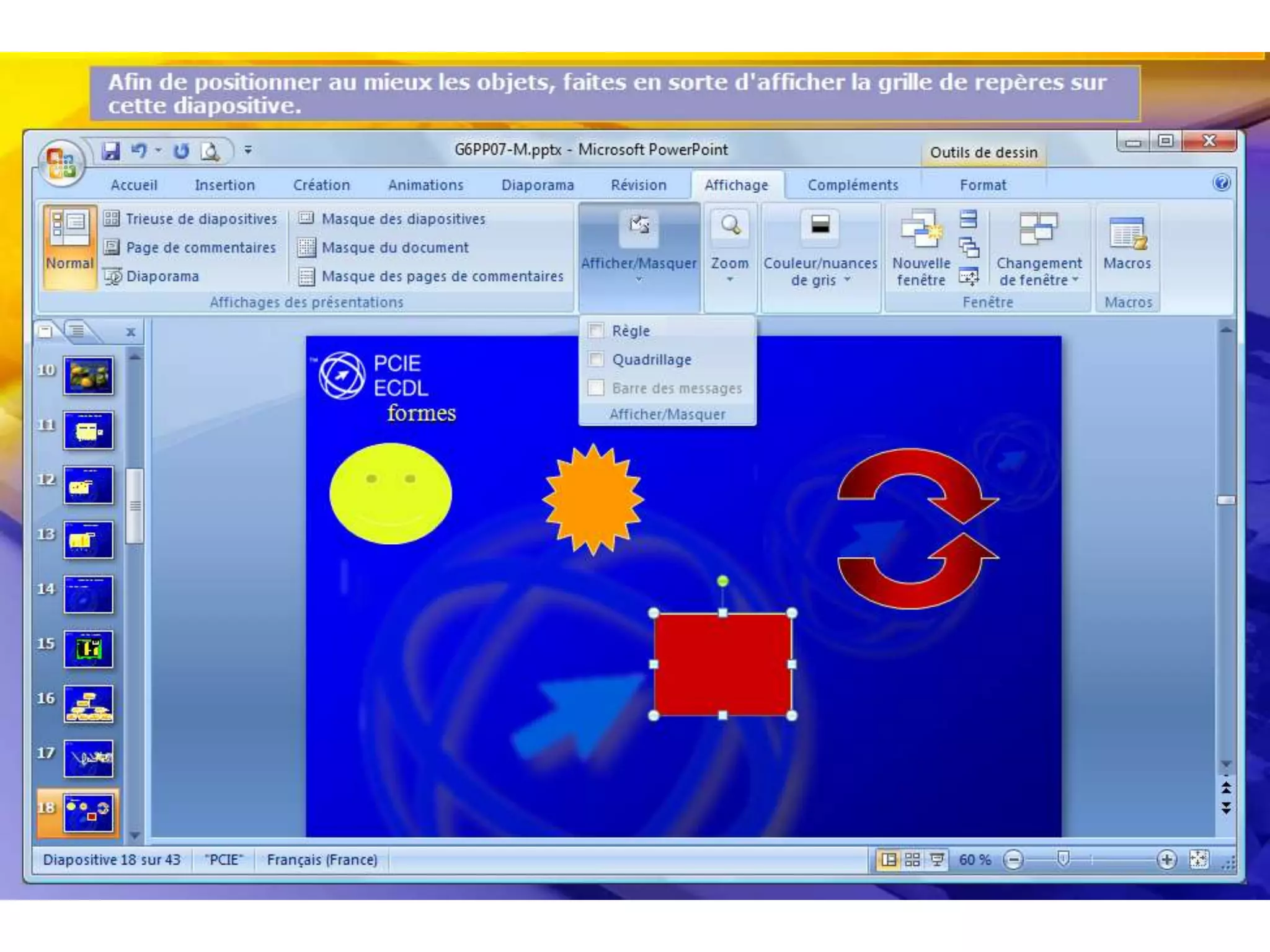Click the zoom slider handle in status bar

pos(1063,859)
